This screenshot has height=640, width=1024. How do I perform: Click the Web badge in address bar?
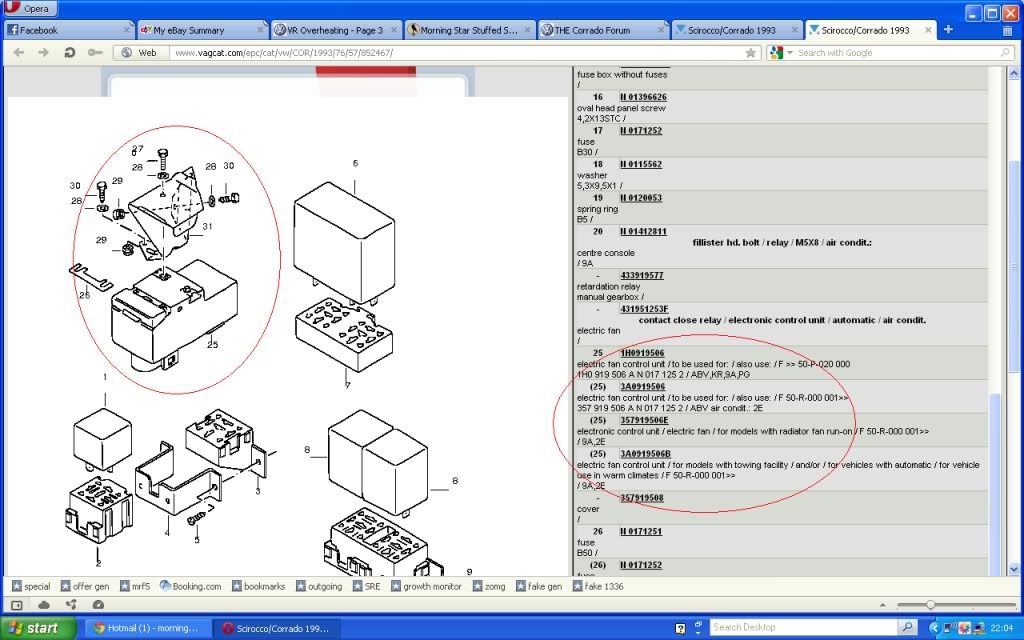point(139,52)
